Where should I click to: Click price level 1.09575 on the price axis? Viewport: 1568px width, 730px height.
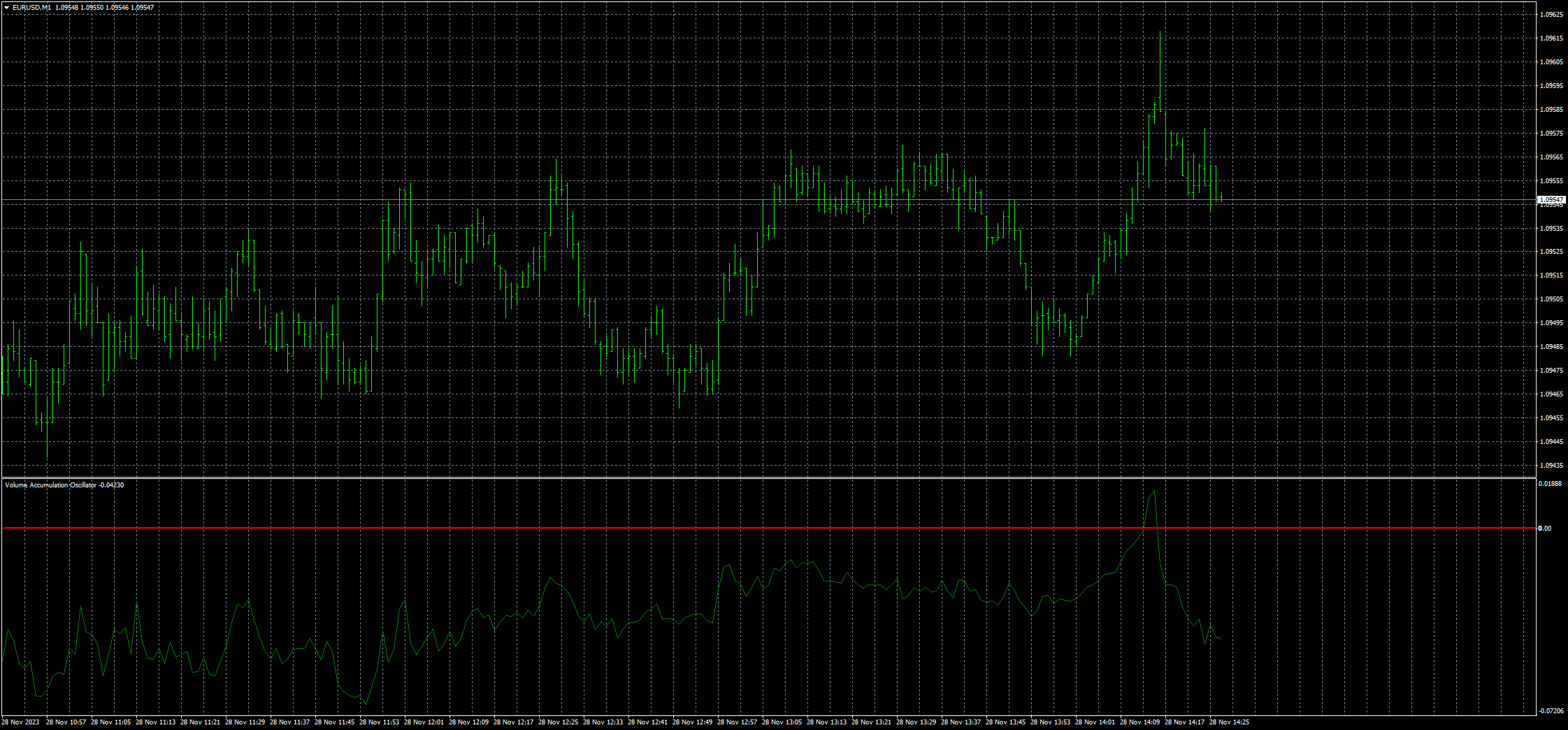pos(1551,133)
